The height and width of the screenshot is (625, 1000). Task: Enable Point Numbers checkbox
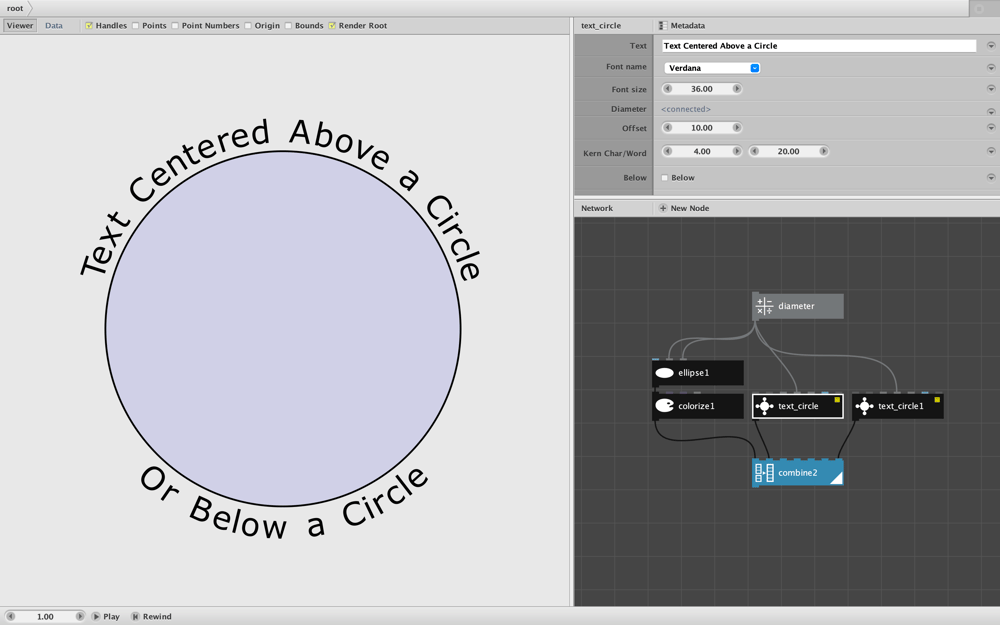[x=175, y=26]
